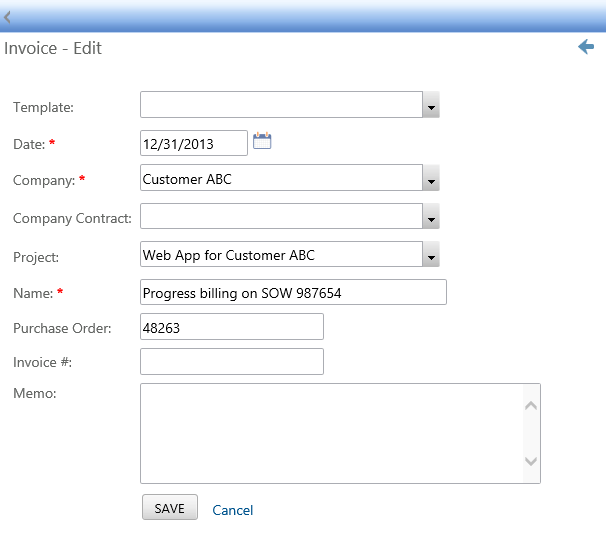
Task: Click the empty Company Contract combo field
Action: [x=281, y=216]
